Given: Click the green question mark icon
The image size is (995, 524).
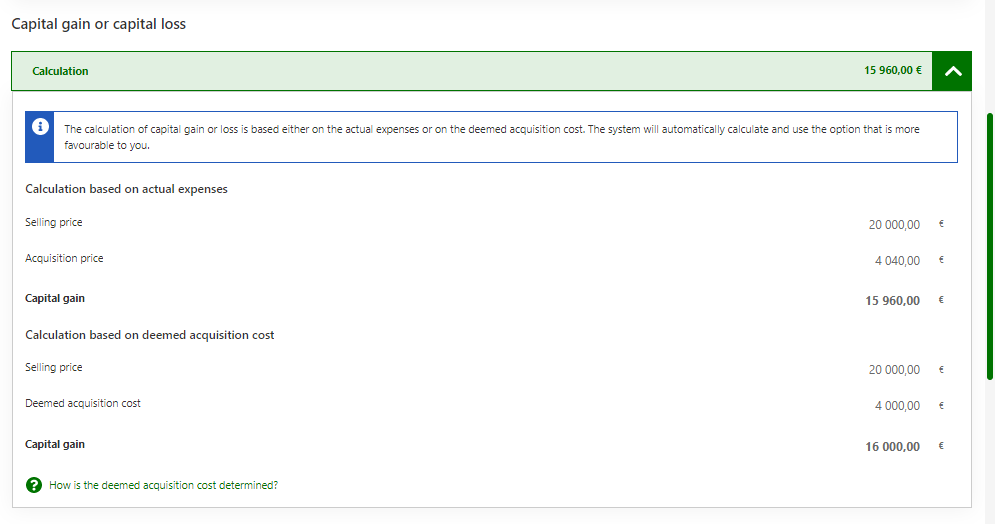Looking at the screenshot, I should pos(34,485).
